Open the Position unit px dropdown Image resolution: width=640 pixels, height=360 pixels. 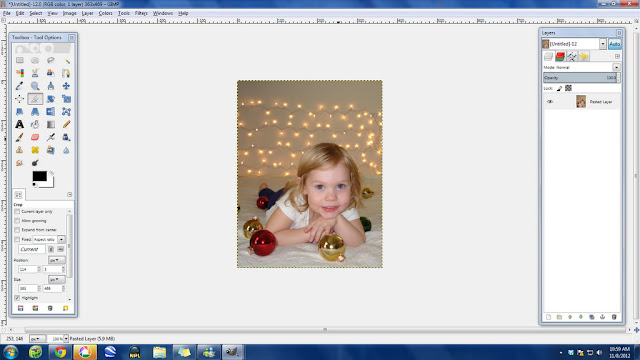pyautogui.click(x=56, y=260)
